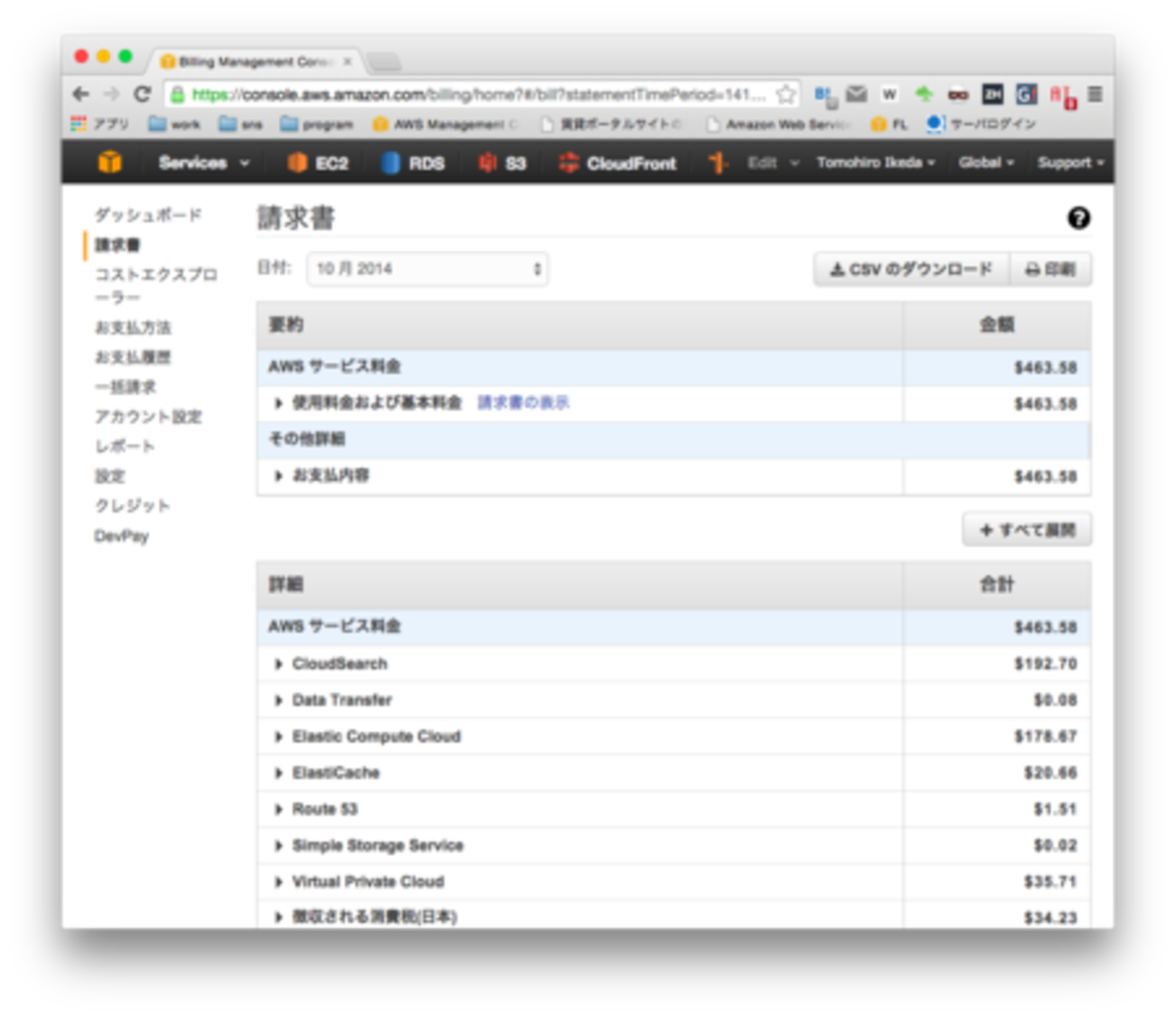
Task: Open アカウント設定 in the sidebar
Action: click(148, 417)
